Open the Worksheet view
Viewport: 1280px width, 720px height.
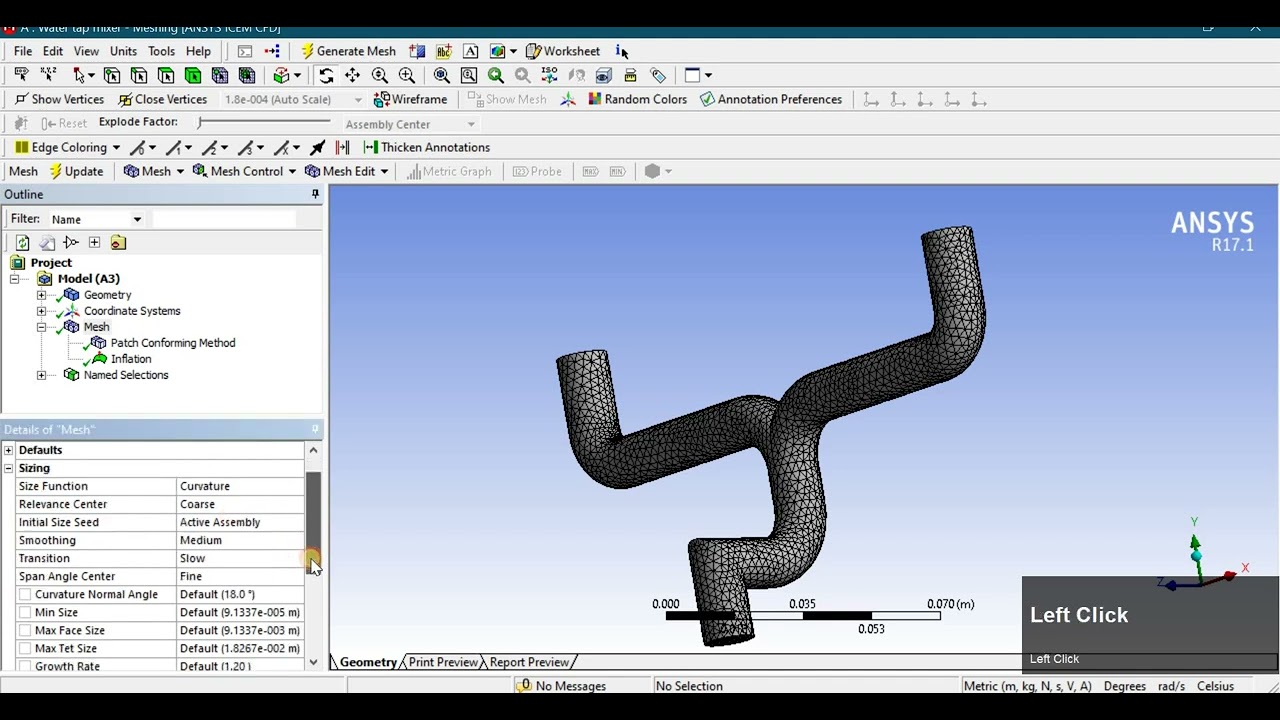pos(562,51)
